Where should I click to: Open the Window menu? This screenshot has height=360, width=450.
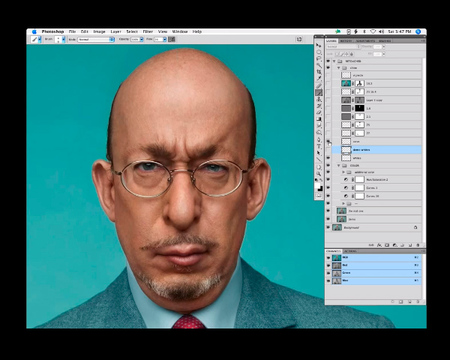(180, 32)
